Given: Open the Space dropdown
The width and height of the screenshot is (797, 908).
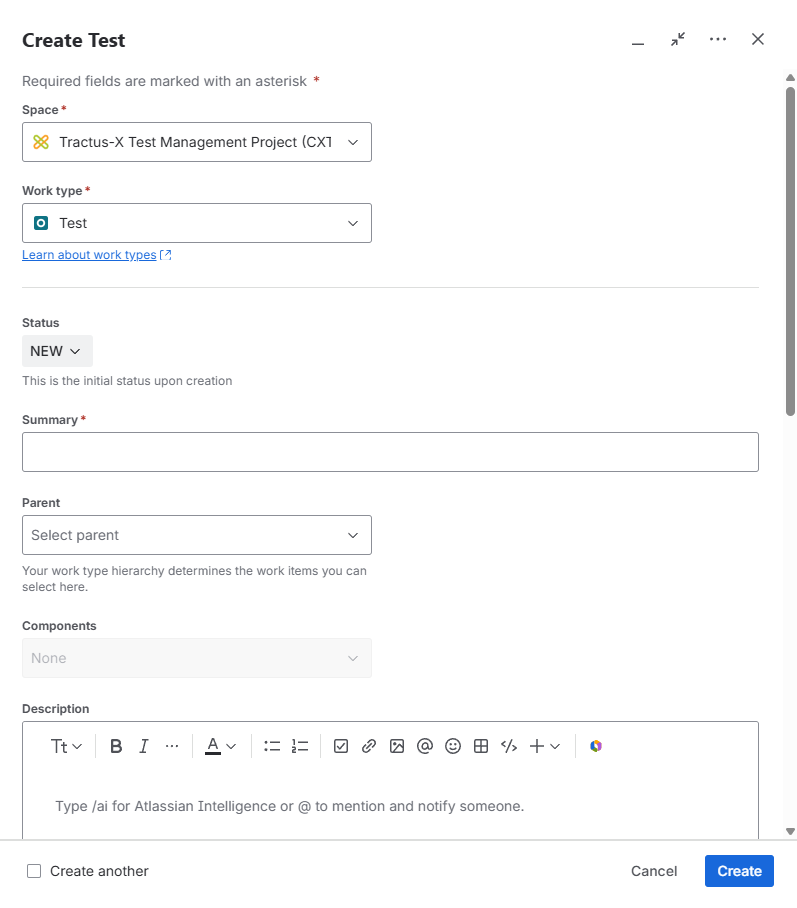Looking at the screenshot, I should (x=196, y=142).
